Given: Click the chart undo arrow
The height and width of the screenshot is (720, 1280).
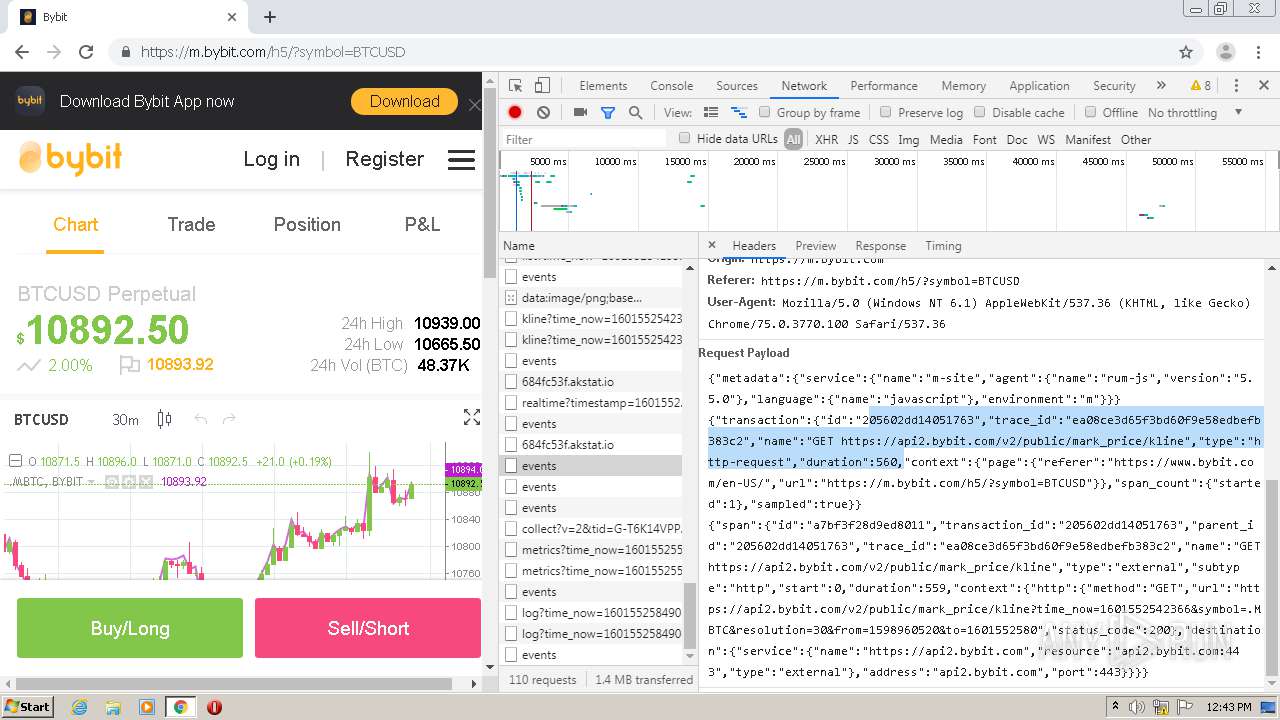Looking at the screenshot, I should coord(200,419).
